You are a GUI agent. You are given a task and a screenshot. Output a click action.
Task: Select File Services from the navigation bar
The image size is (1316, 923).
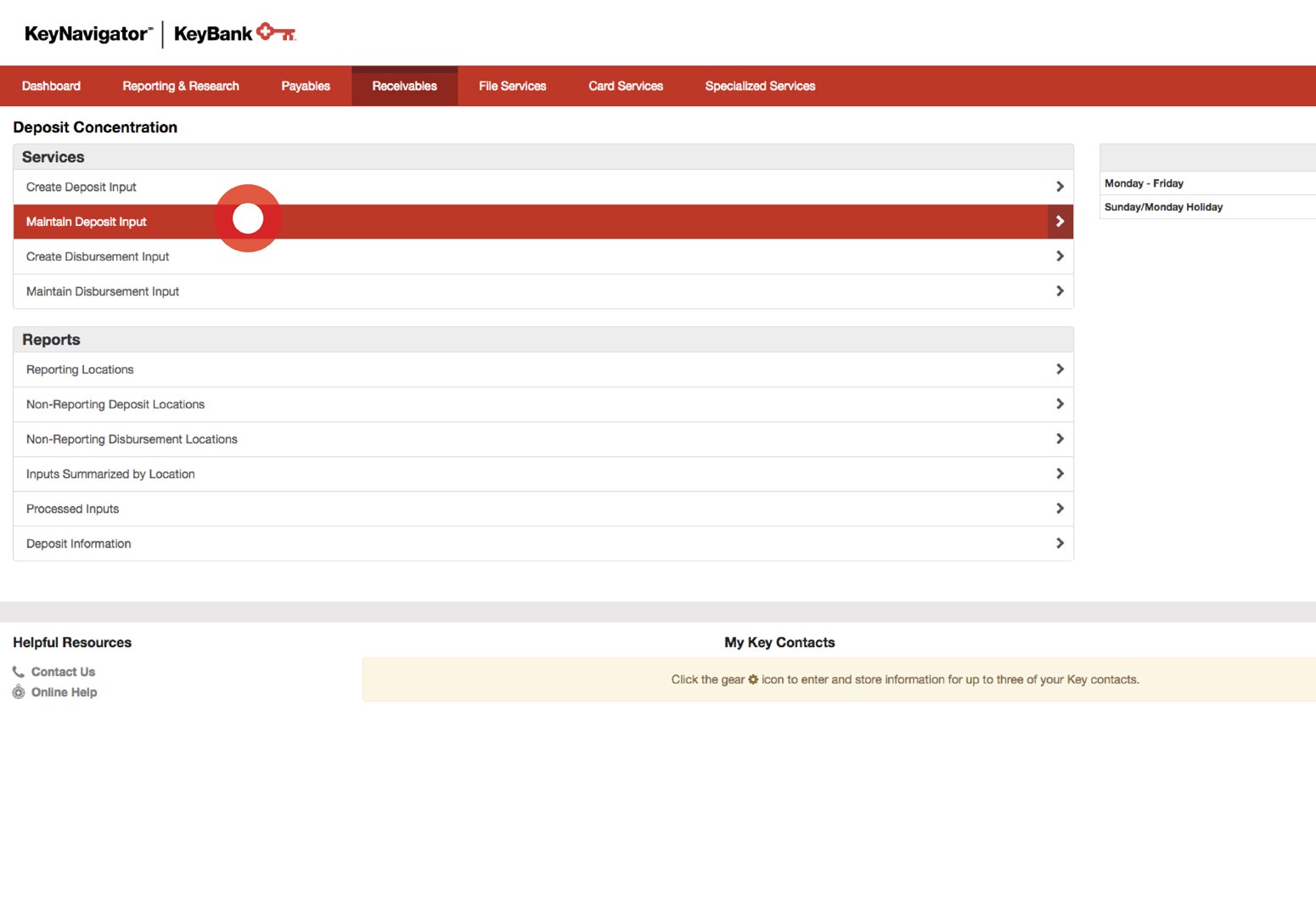[512, 85]
